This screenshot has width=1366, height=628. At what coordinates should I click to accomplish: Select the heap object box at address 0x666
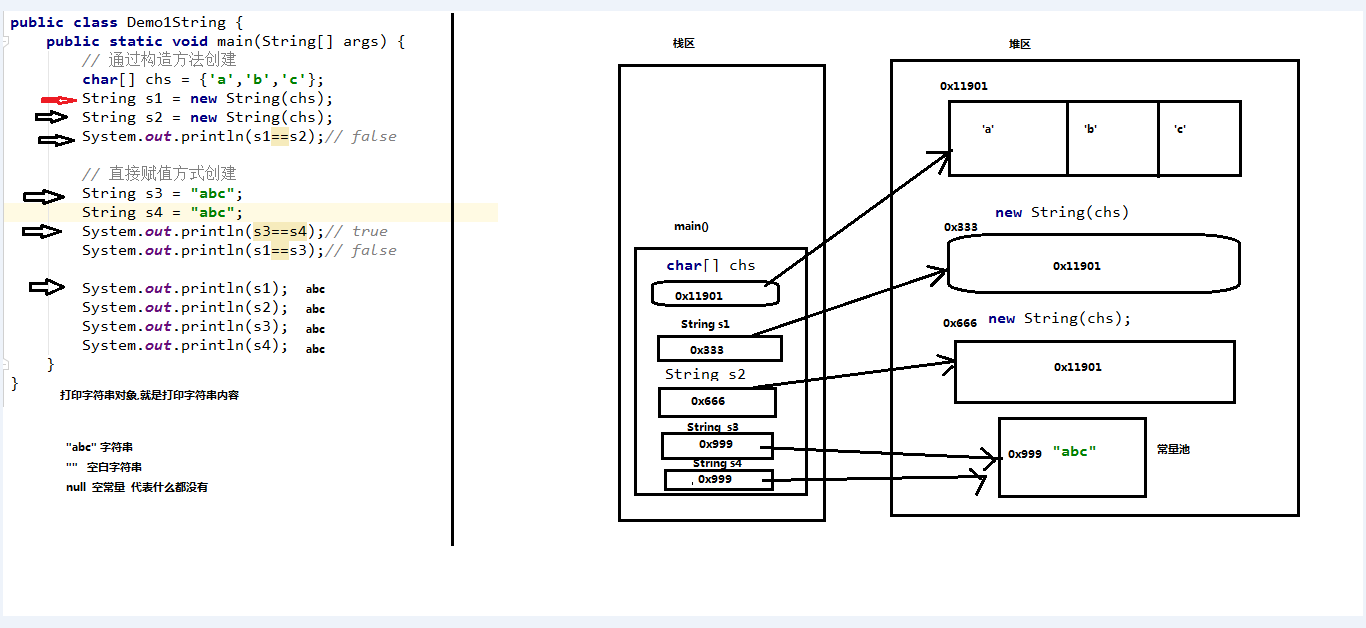(1094, 371)
